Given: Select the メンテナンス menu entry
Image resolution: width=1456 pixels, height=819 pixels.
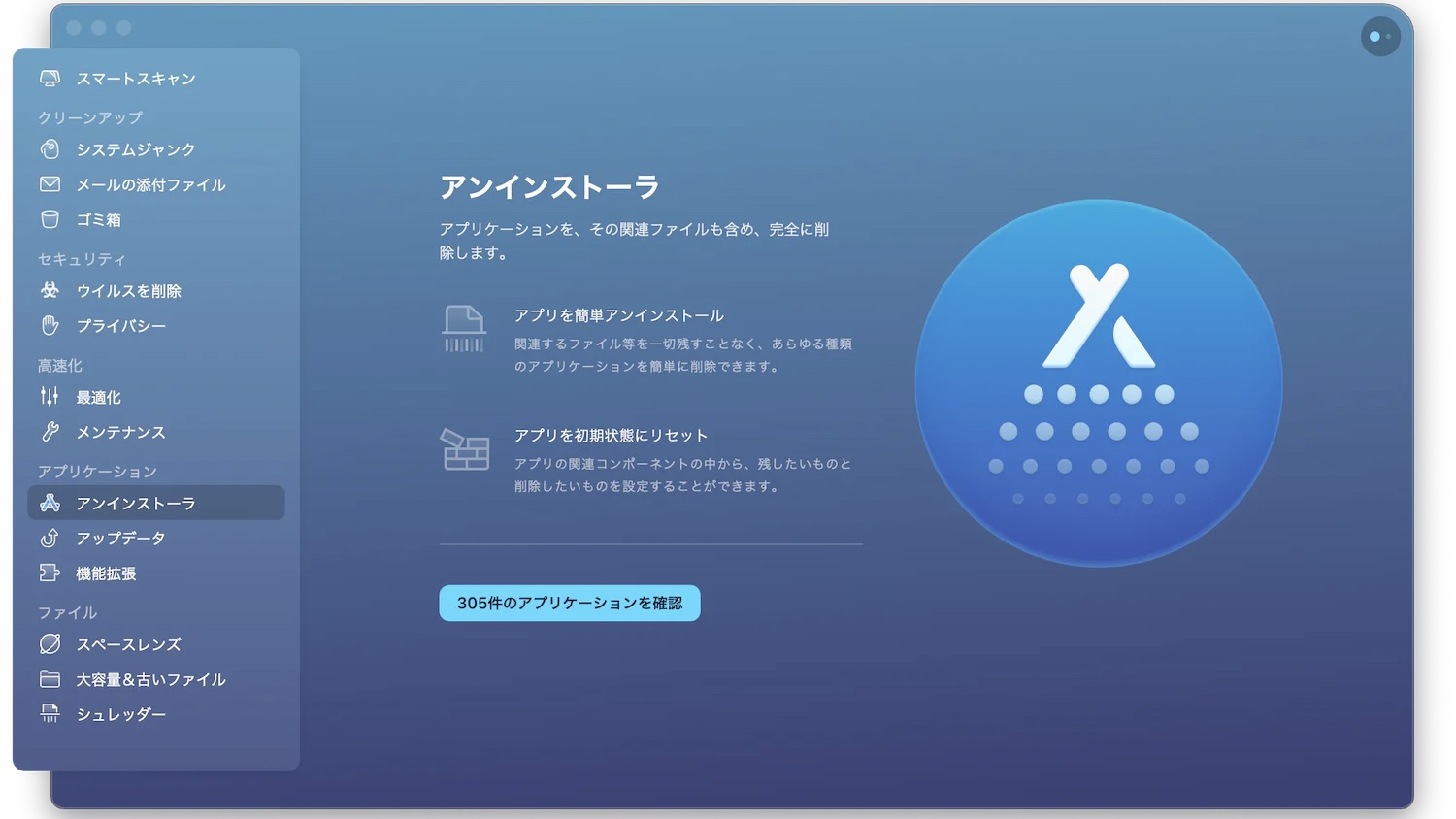Looking at the screenshot, I should [x=120, y=432].
